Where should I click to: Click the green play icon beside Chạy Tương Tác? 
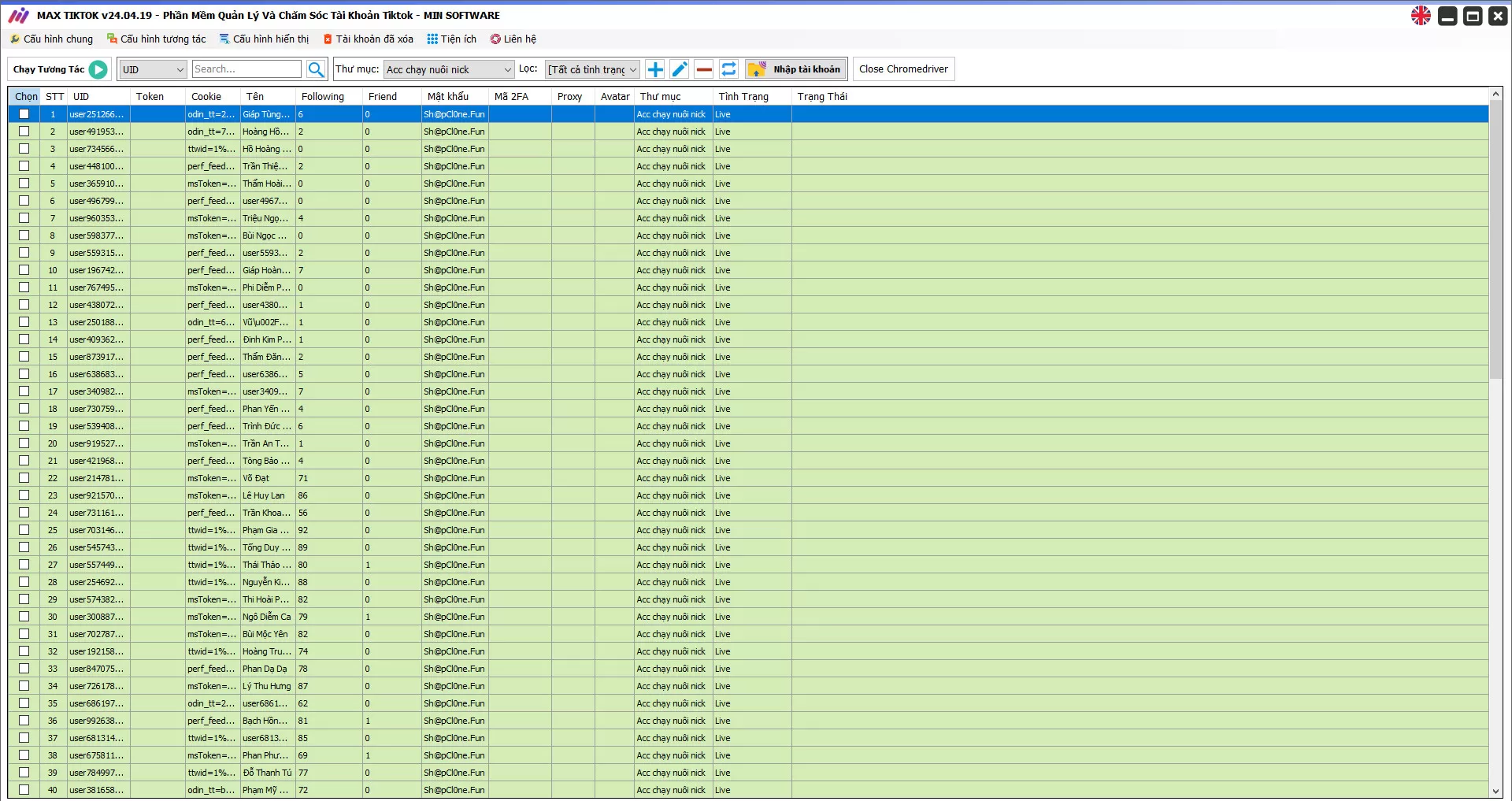click(x=98, y=69)
